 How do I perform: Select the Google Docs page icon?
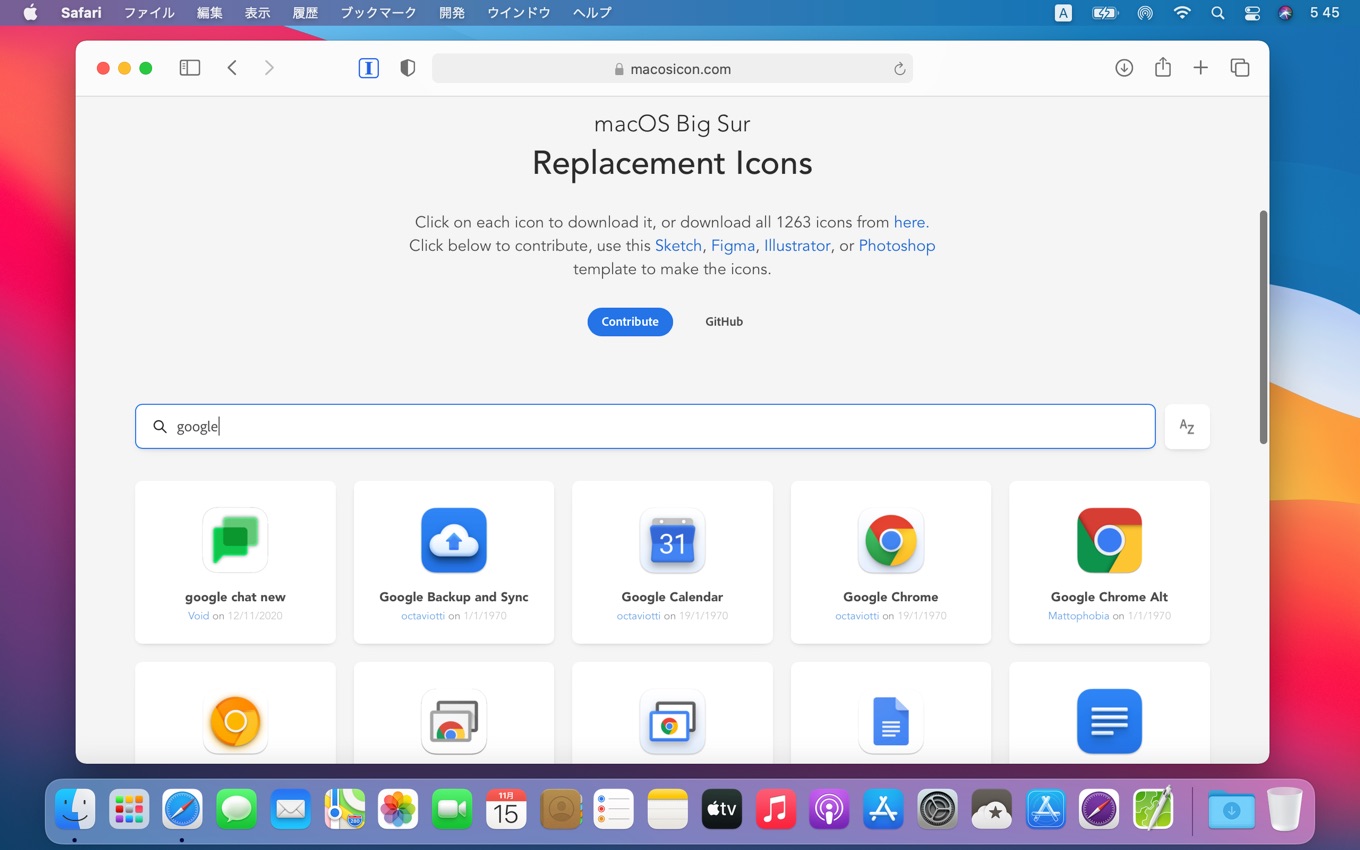coord(891,721)
